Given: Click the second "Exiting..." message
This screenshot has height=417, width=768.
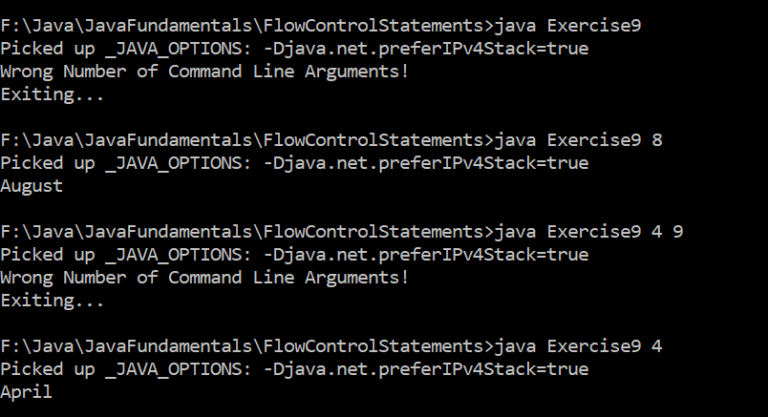Looking at the screenshot, I should tap(53, 300).
